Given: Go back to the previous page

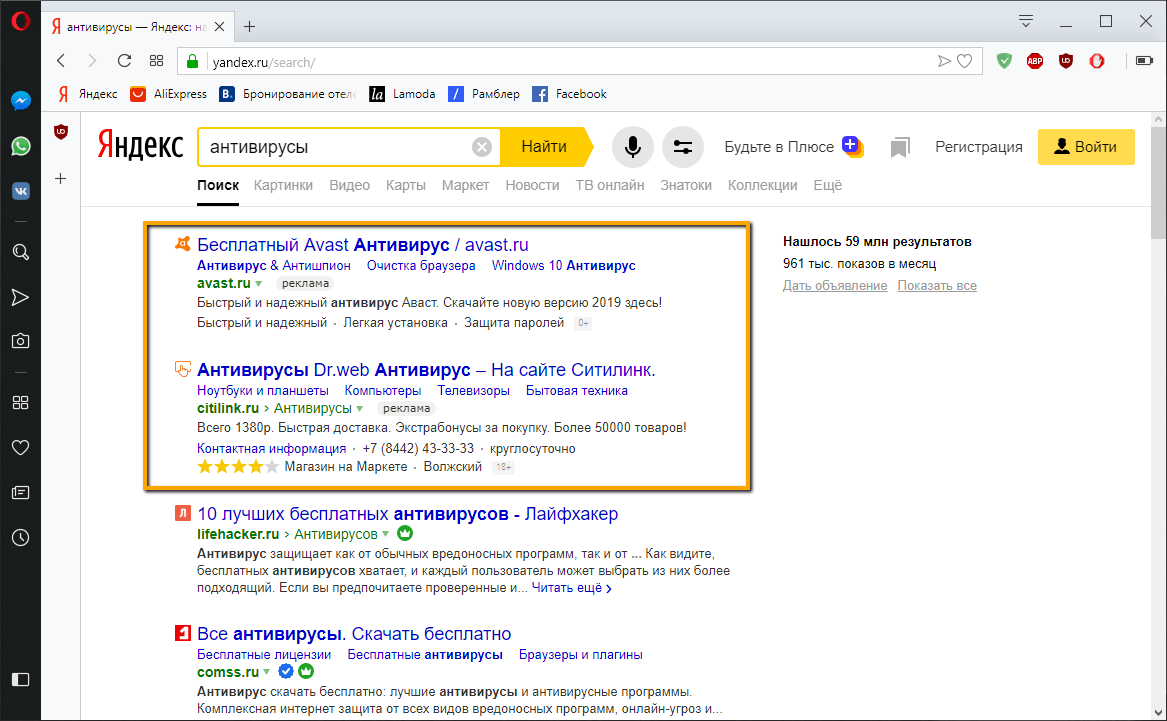Looking at the screenshot, I should [x=61, y=61].
